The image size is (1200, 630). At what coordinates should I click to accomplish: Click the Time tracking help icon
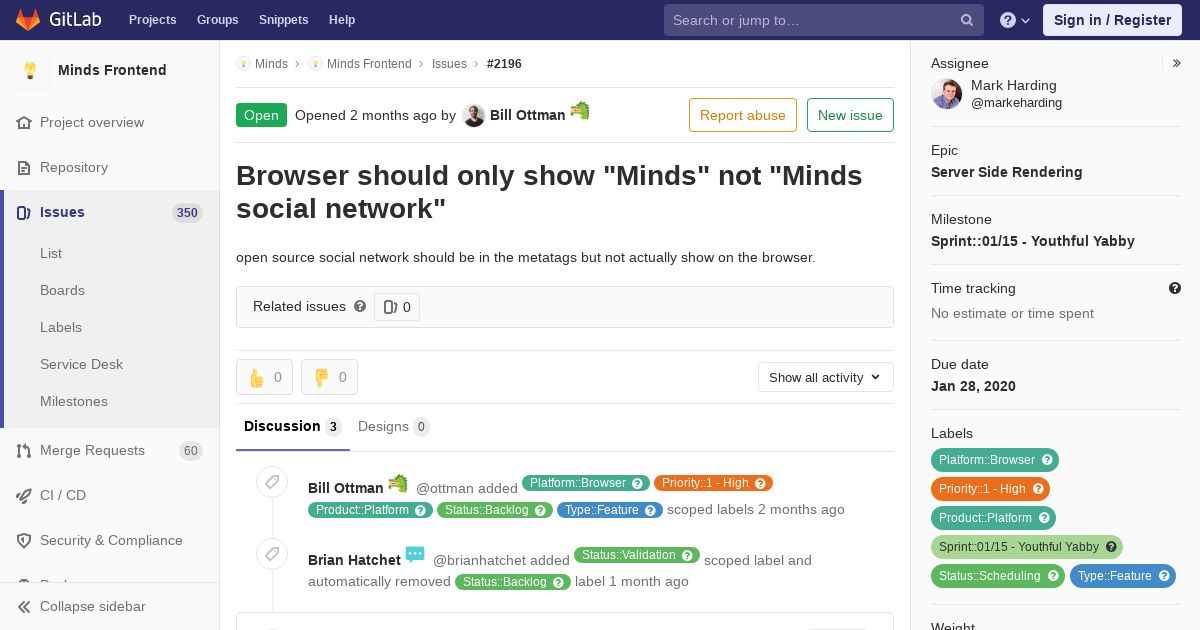[1175, 288]
